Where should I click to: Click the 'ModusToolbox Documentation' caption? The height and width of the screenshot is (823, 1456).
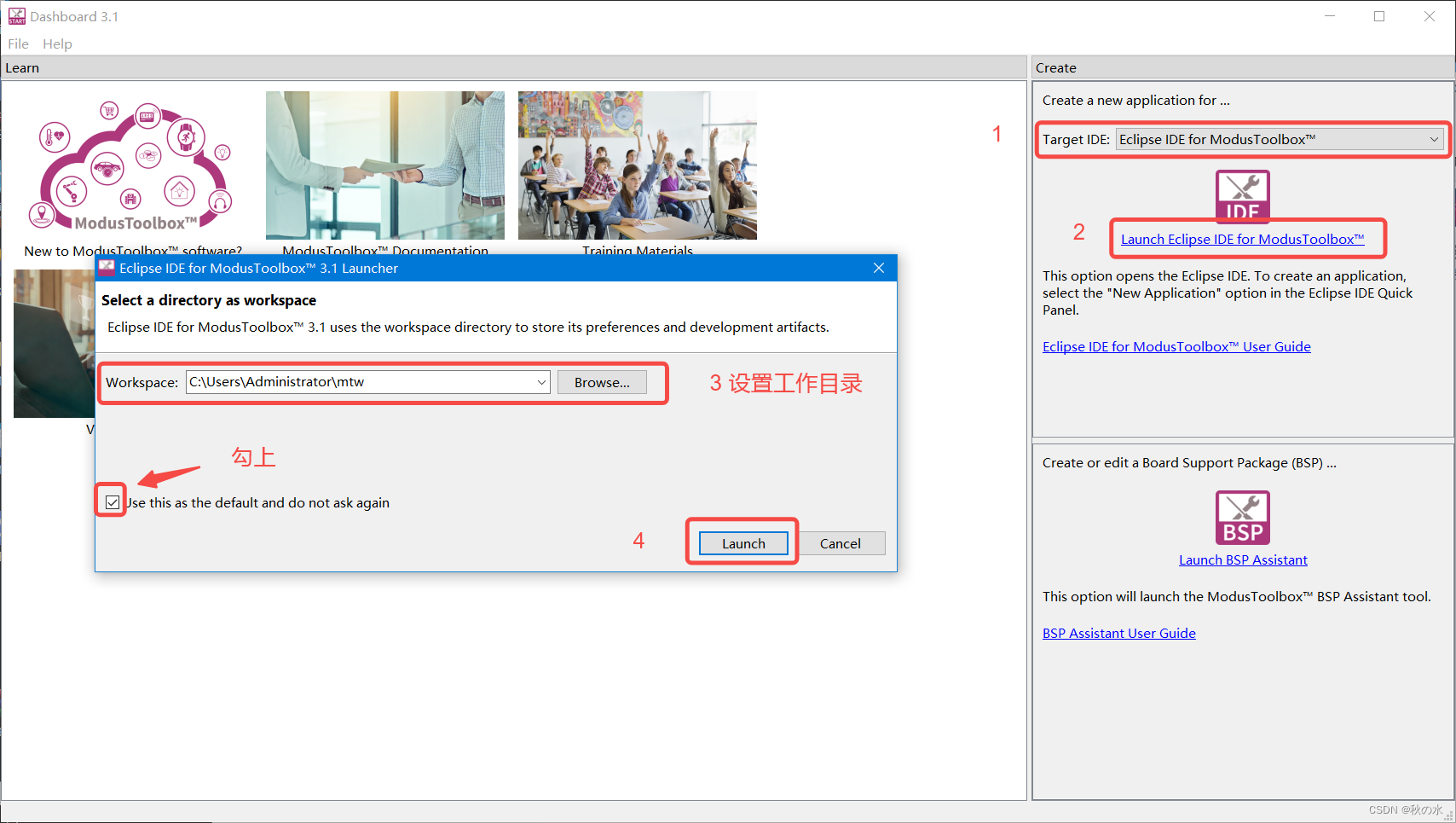[385, 250]
